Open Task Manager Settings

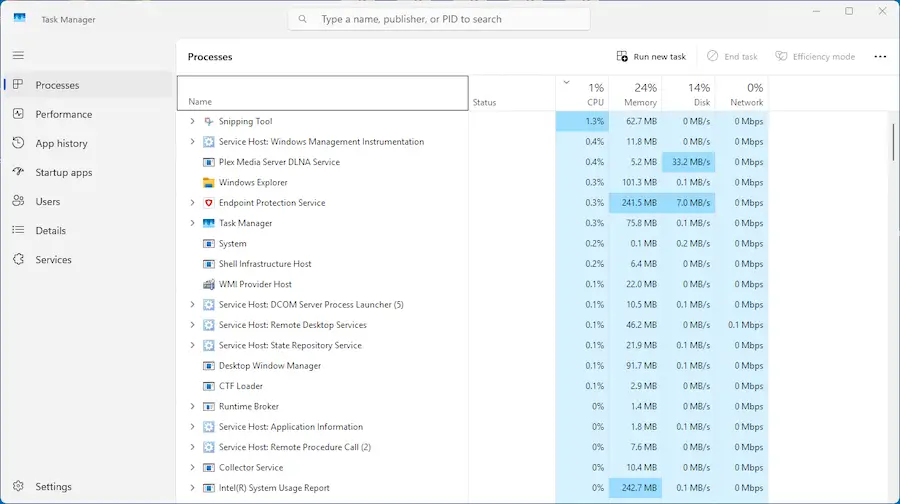(87, 486)
